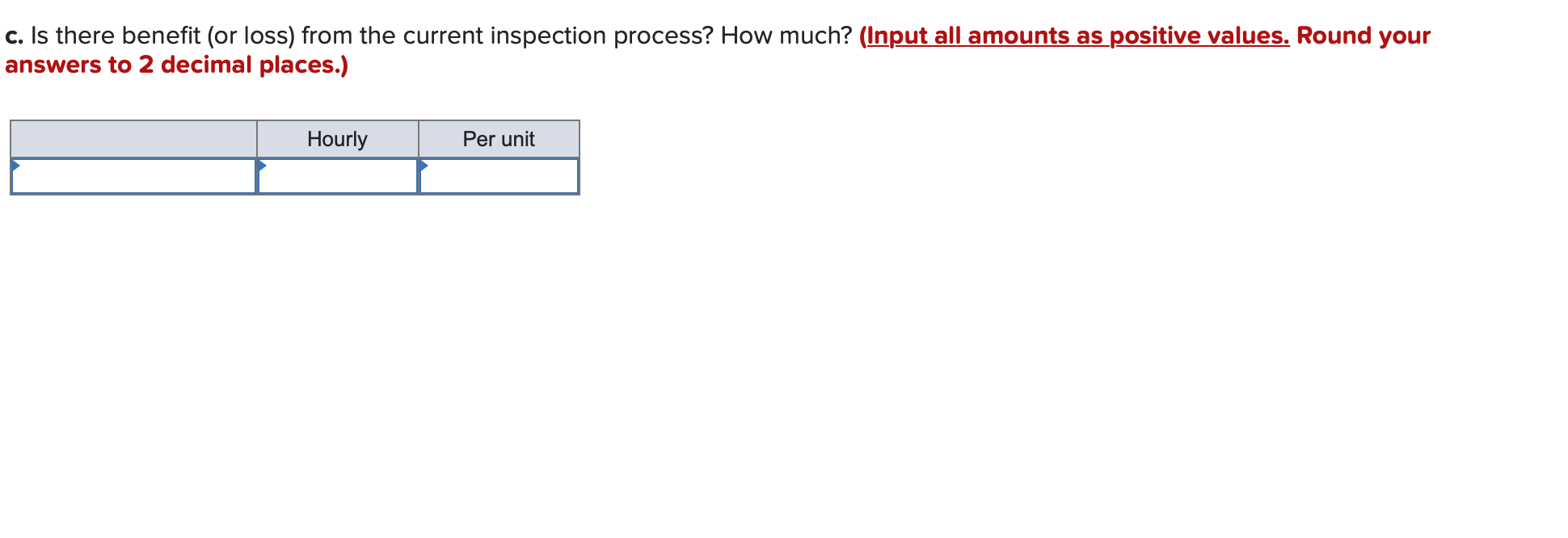Click the right edge of the Per unit input cell
This screenshot has height=538, width=1568.
pyautogui.click(x=579, y=178)
